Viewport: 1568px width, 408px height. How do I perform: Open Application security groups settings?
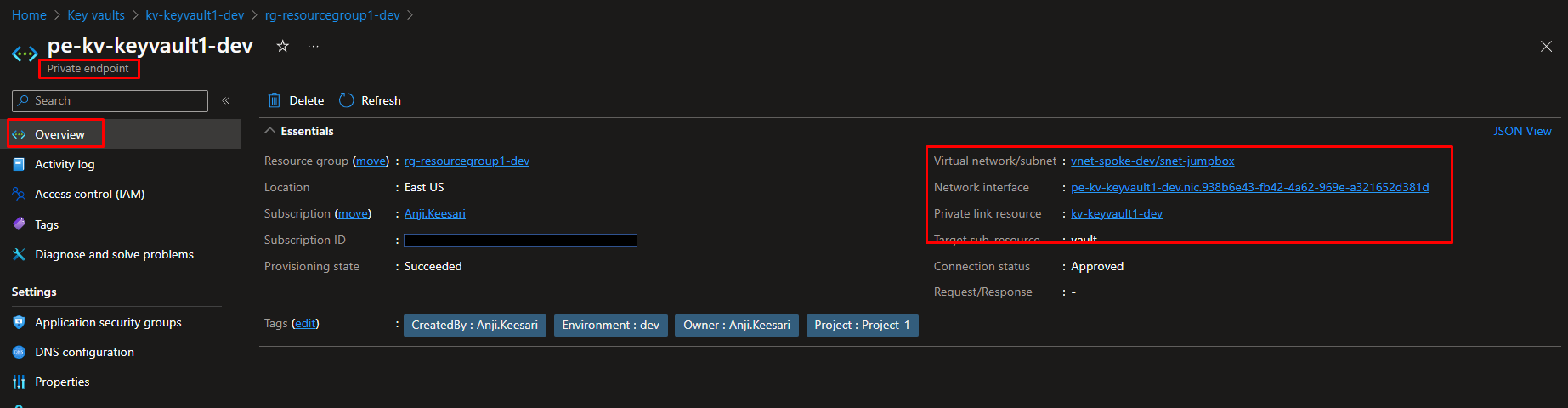pyautogui.click(x=108, y=322)
